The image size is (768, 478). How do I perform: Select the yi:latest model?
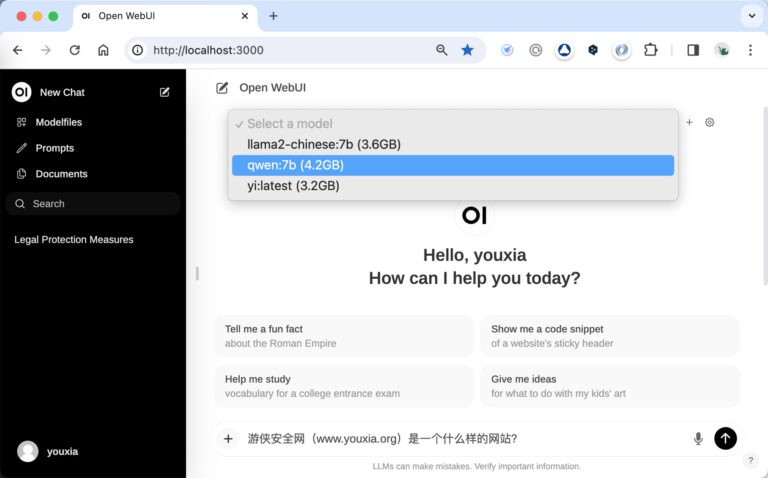coord(453,186)
